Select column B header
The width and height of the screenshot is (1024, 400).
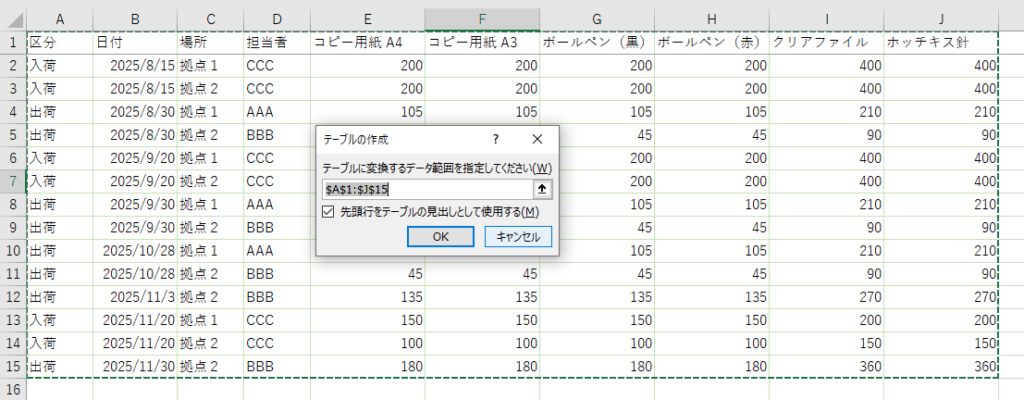point(135,20)
